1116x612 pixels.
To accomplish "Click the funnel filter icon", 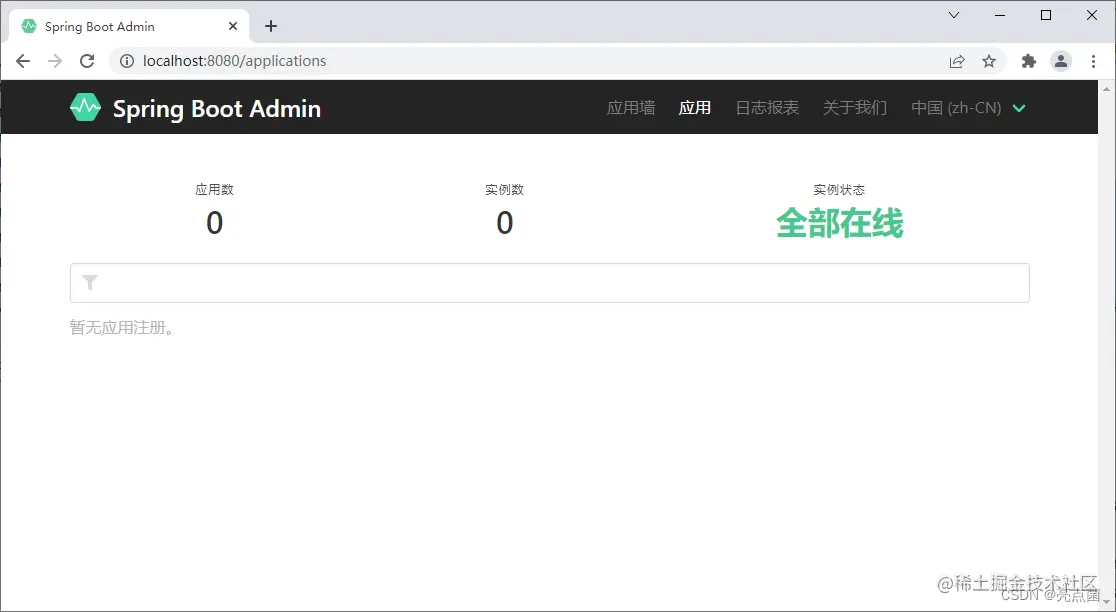I will [x=90, y=283].
